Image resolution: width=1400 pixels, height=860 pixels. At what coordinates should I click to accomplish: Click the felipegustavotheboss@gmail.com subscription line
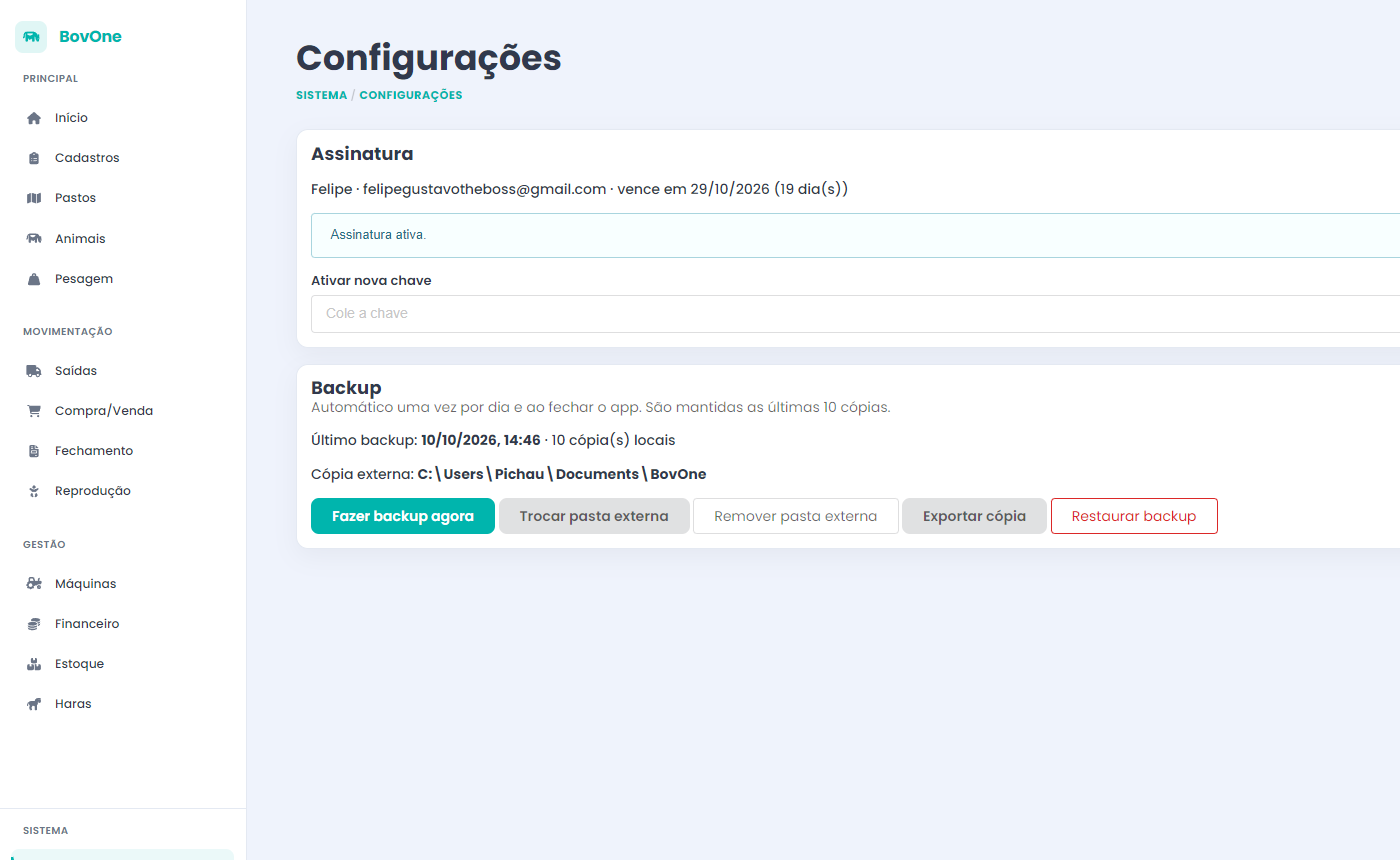580,189
